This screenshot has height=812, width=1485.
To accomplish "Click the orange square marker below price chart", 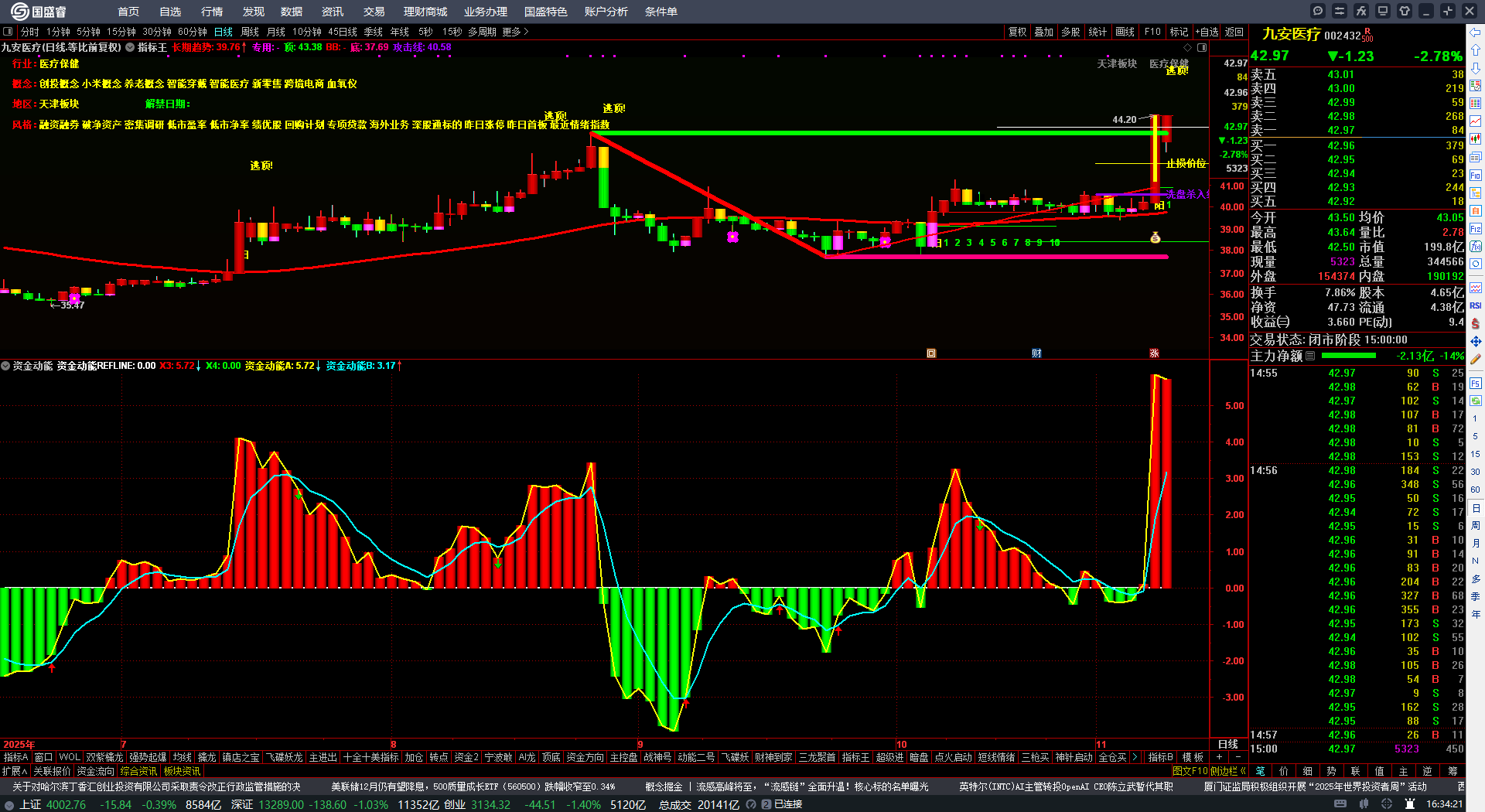I will pos(931,353).
